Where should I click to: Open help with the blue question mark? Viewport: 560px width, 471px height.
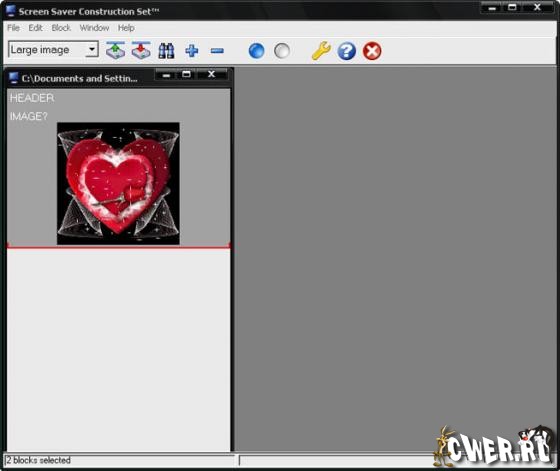(346, 51)
